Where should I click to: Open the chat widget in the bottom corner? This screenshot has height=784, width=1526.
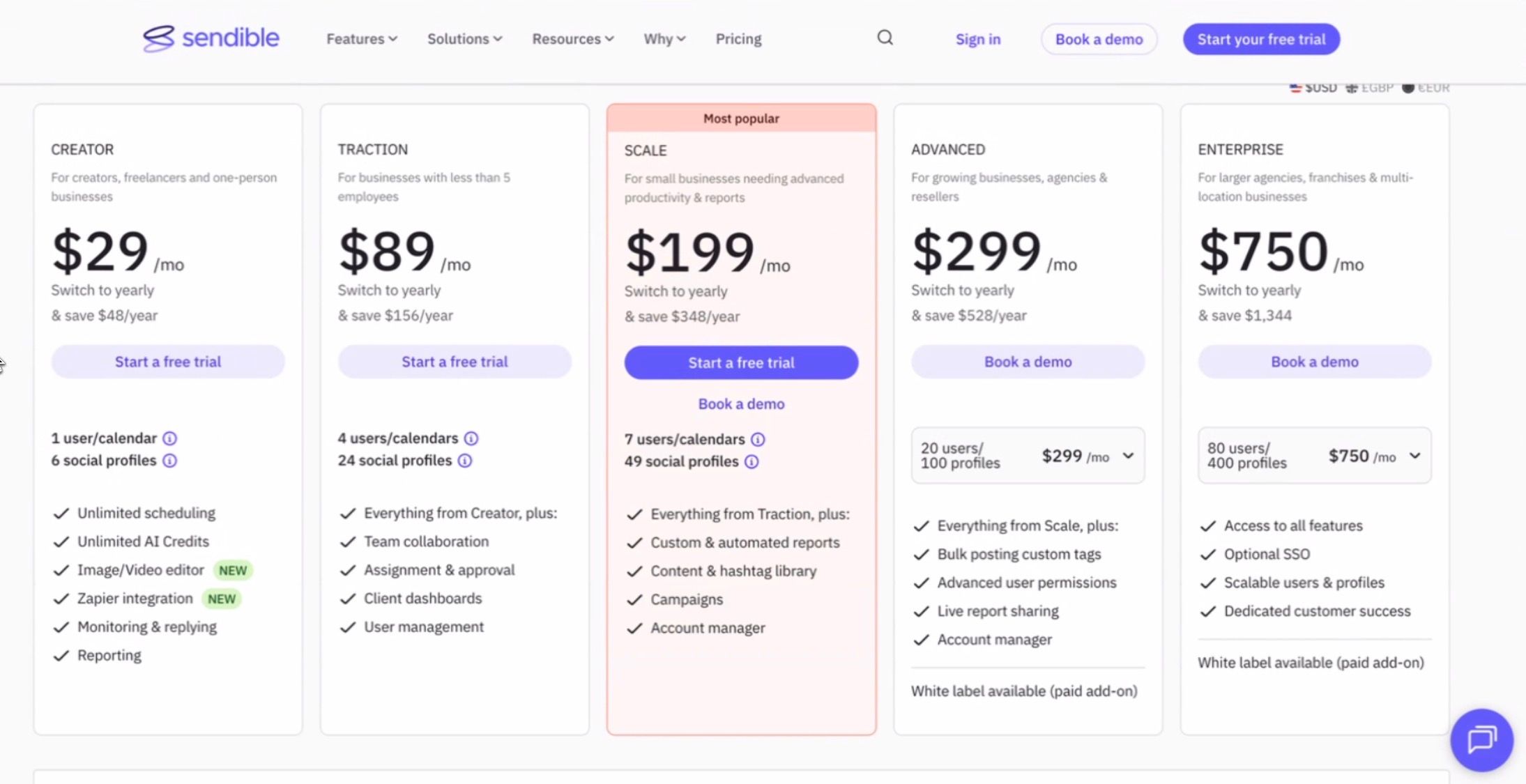[x=1481, y=740]
